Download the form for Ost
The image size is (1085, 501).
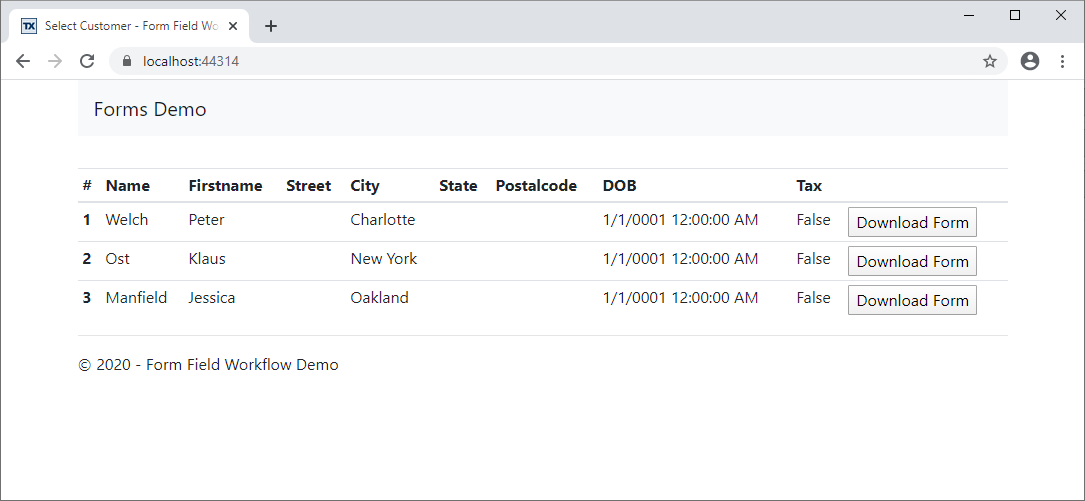pos(912,261)
